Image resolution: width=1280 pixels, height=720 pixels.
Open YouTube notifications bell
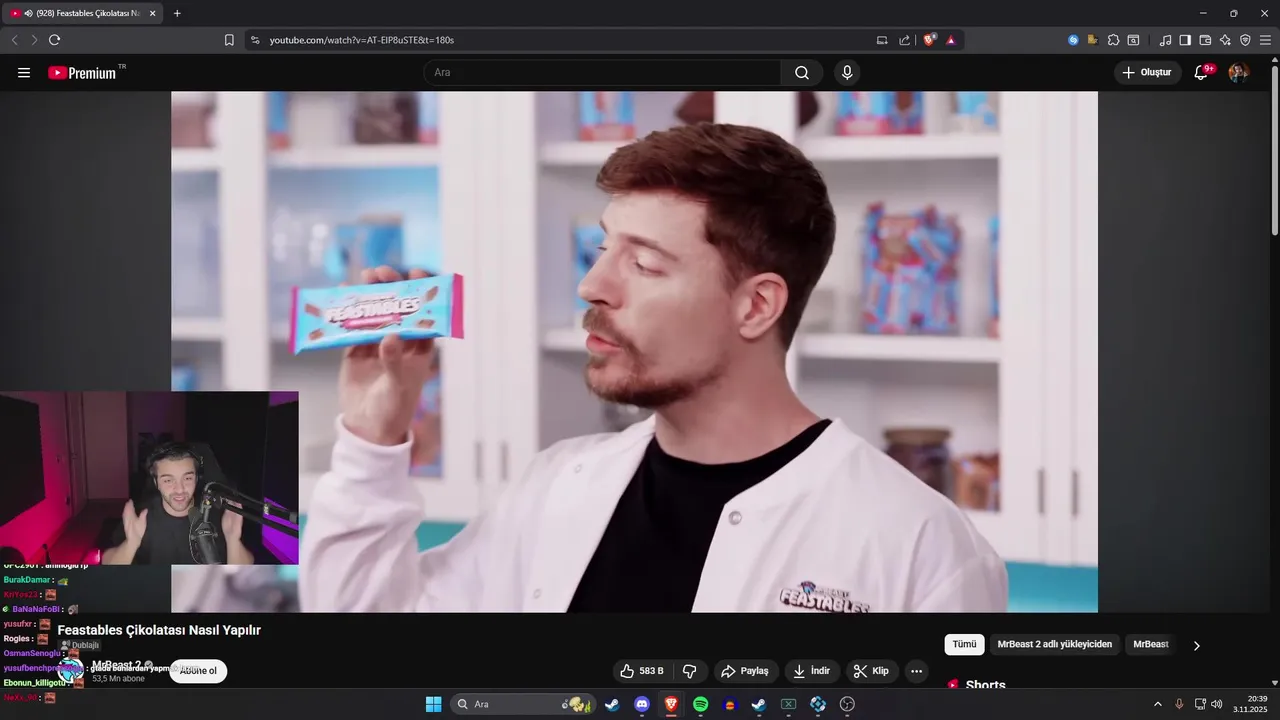[1202, 72]
